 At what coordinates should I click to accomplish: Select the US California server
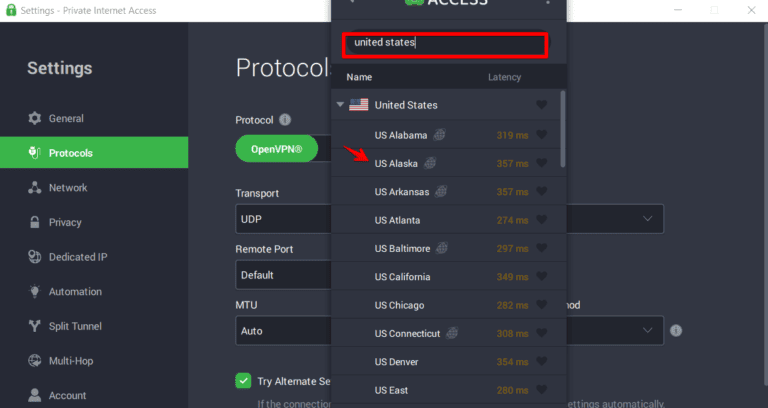coord(402,277)
